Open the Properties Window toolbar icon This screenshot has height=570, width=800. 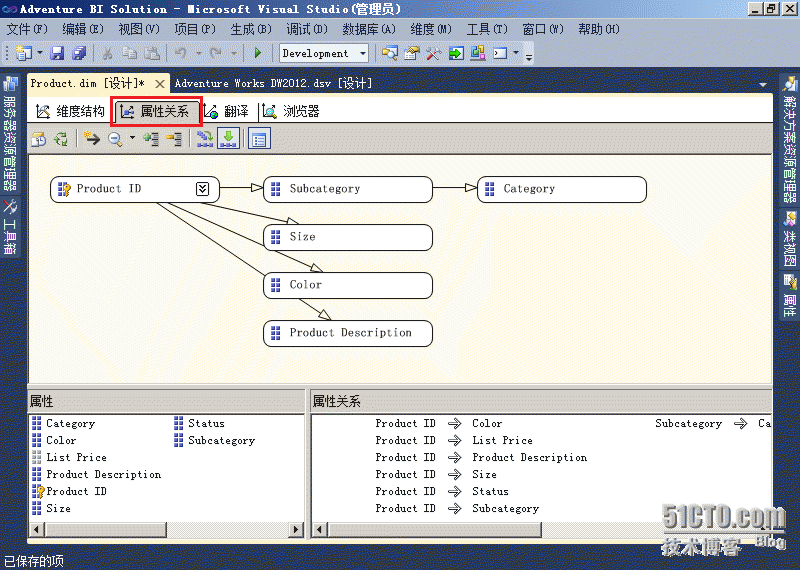[412, 53]
